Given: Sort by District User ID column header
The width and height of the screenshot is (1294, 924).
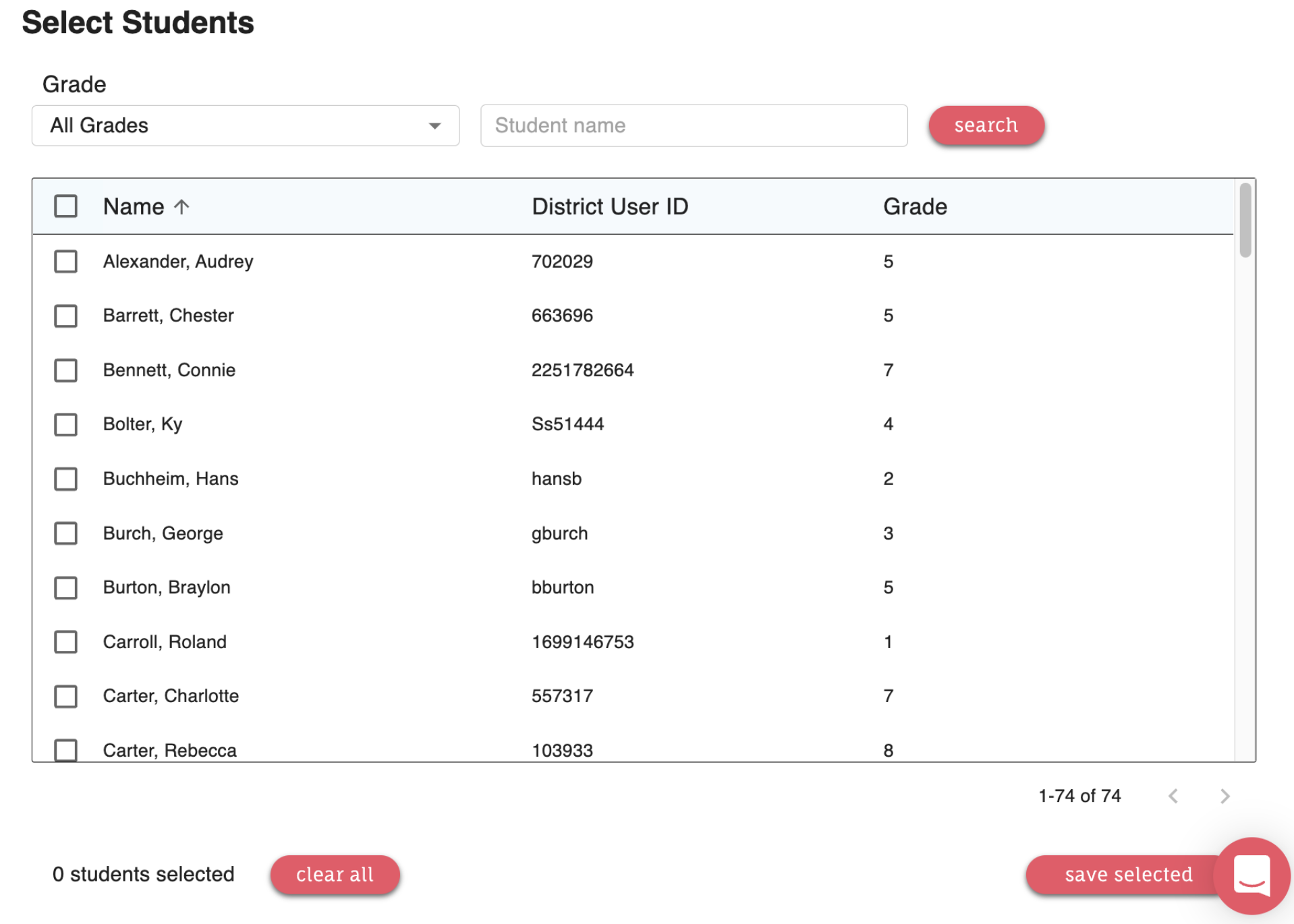Looking at the screenshot, I should (610, 207).
